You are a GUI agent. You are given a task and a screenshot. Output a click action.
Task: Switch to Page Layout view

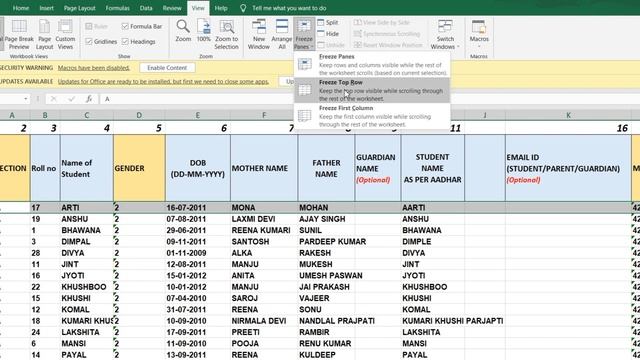[x=44, y=35]
